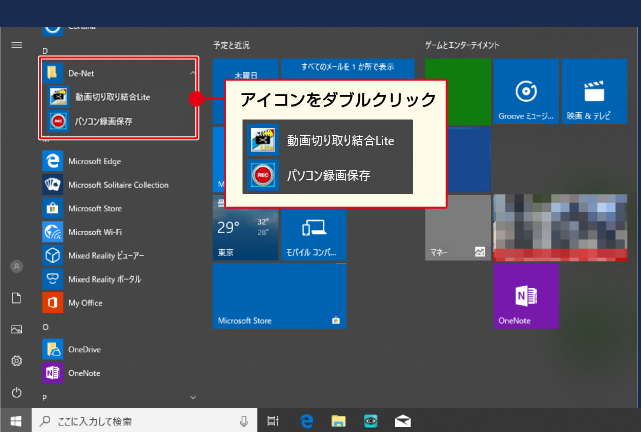Click the microphone icon in search box
This screenshot has height=432, width=641.
pos(244,421)
